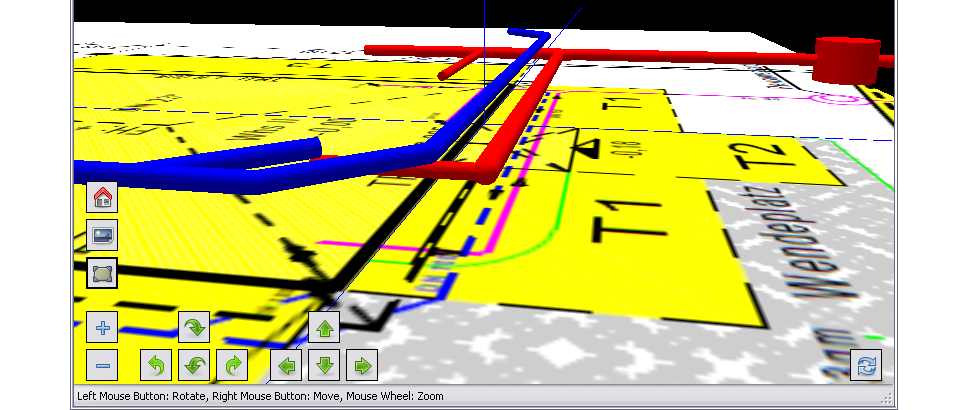Pan right using the green right arrow
This screenshot has height=410, width=960.
pyautogui.click(x=361, y=365)
